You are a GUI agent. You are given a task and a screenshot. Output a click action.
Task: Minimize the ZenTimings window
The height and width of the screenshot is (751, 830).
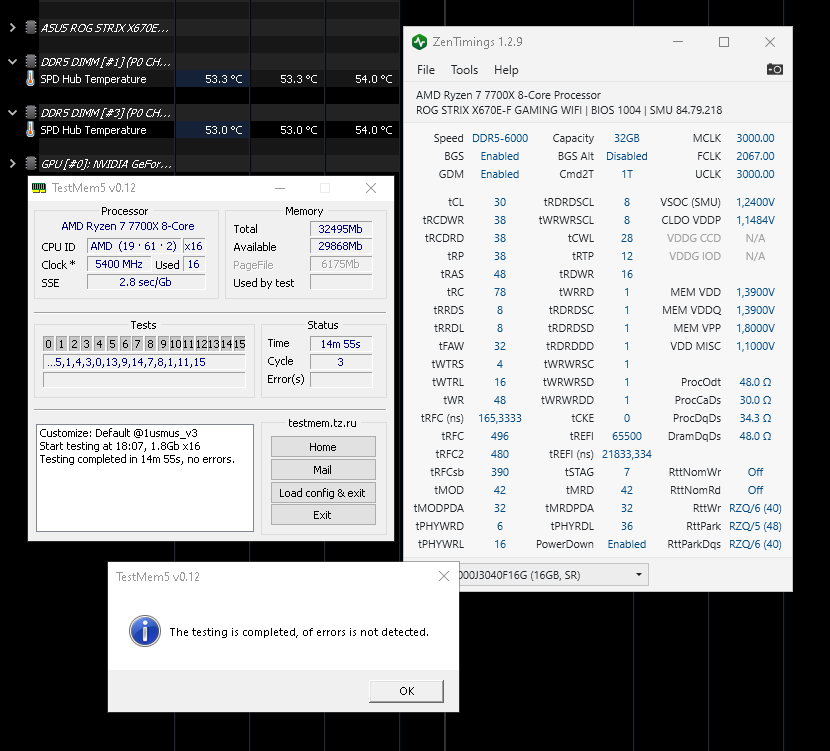click(x=678, y=42)
